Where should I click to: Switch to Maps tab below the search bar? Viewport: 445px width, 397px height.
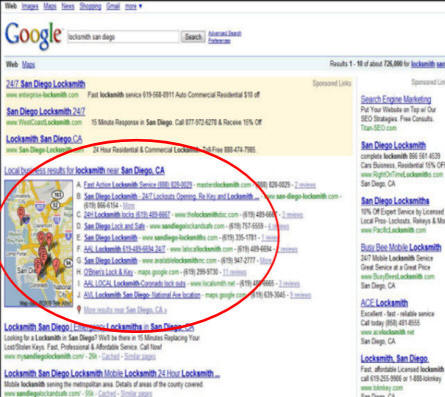click(28, 64)
